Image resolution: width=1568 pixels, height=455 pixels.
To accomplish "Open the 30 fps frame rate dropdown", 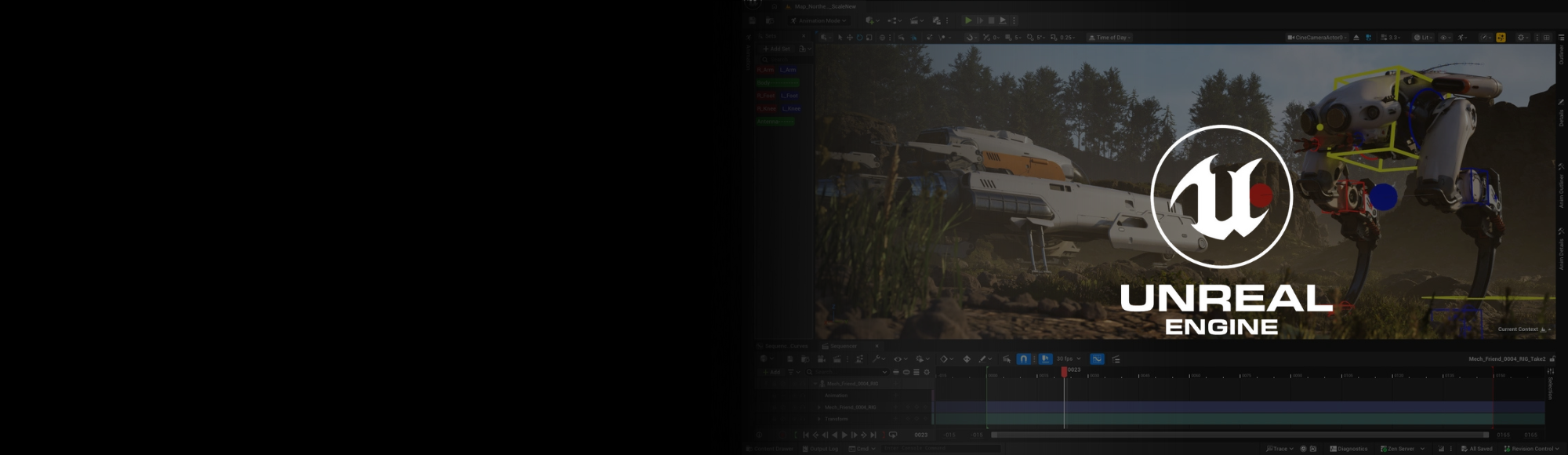I will point(1068,359).
